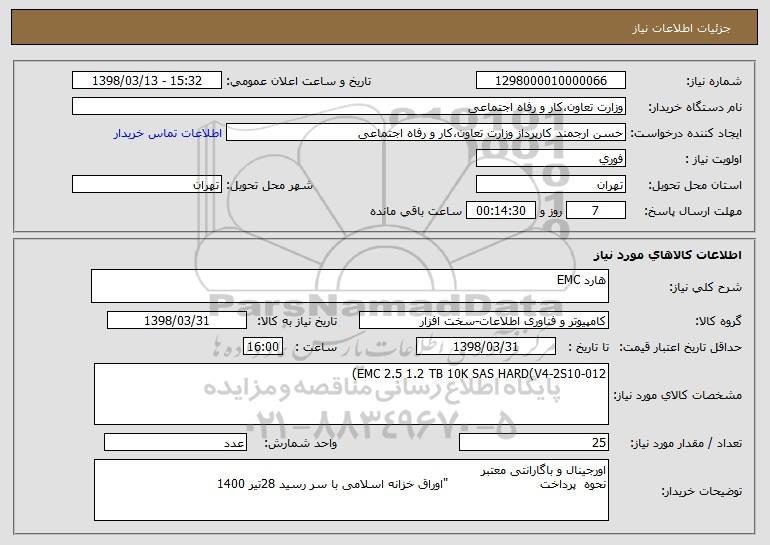Select the جزئیات اطلاعات نیاز header title
Screen dimensions: 770x545
(681, 28)
